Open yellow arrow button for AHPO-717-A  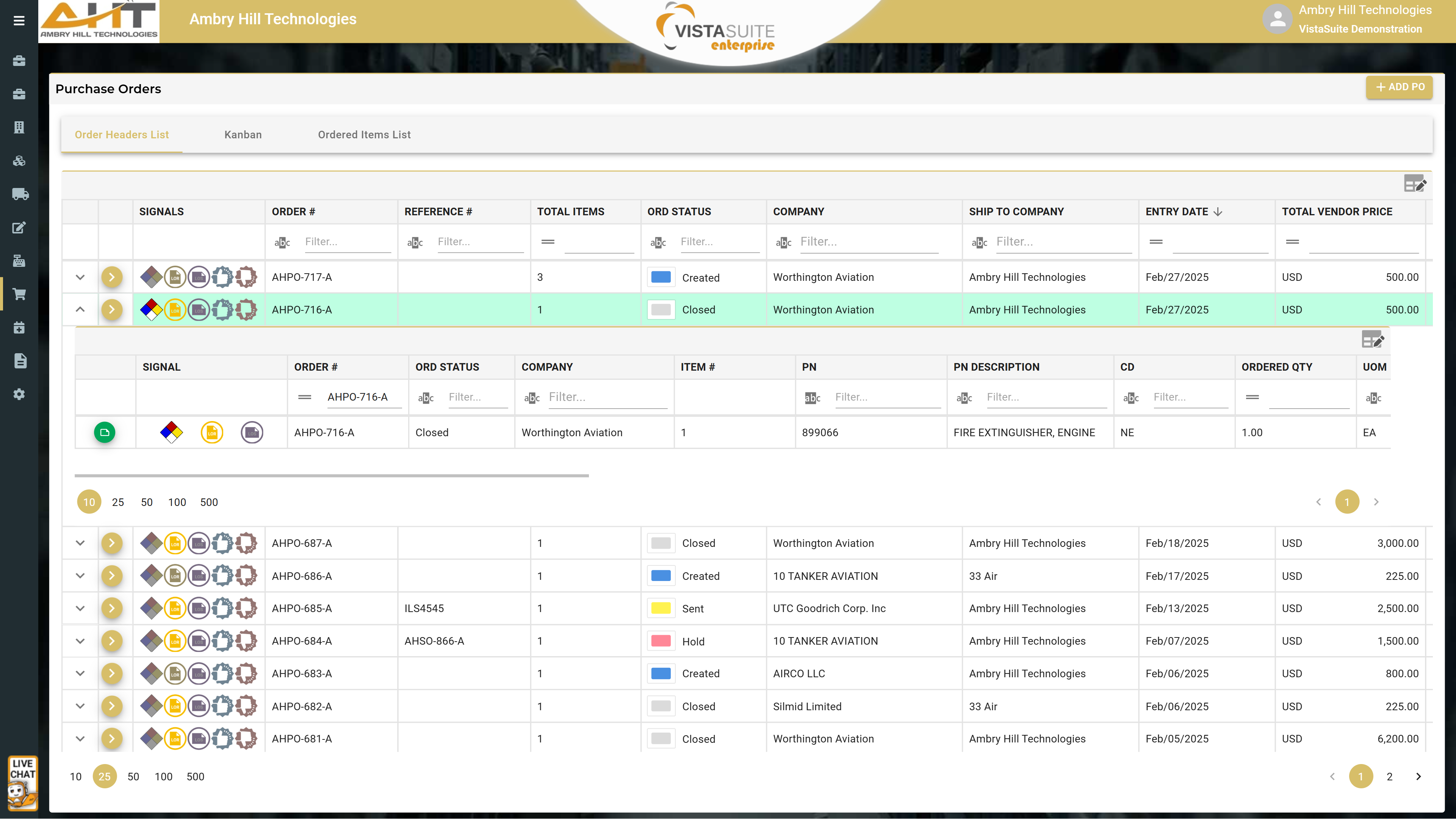click(112, 277)
